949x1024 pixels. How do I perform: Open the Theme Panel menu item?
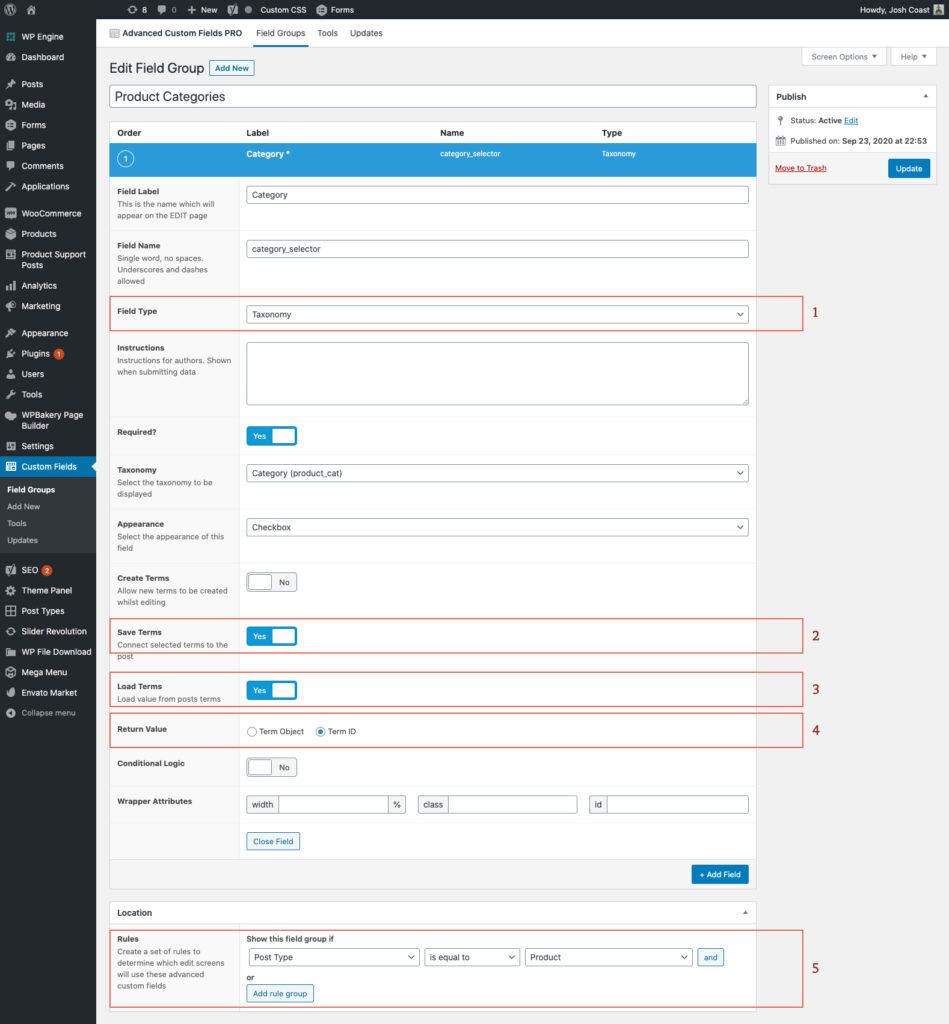point(46,590)
